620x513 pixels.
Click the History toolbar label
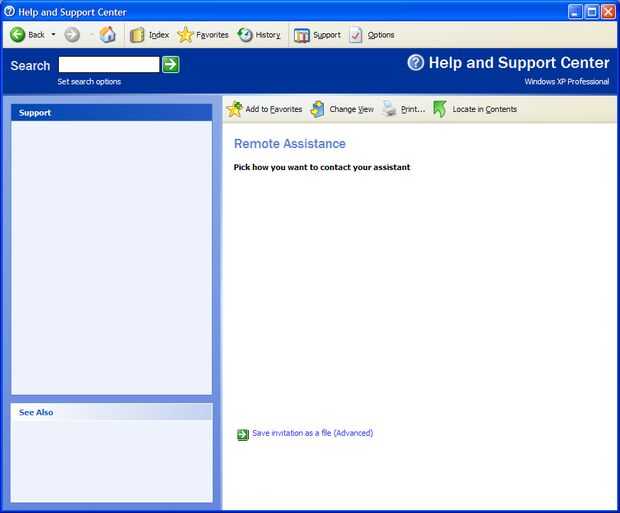click(268, 35)
